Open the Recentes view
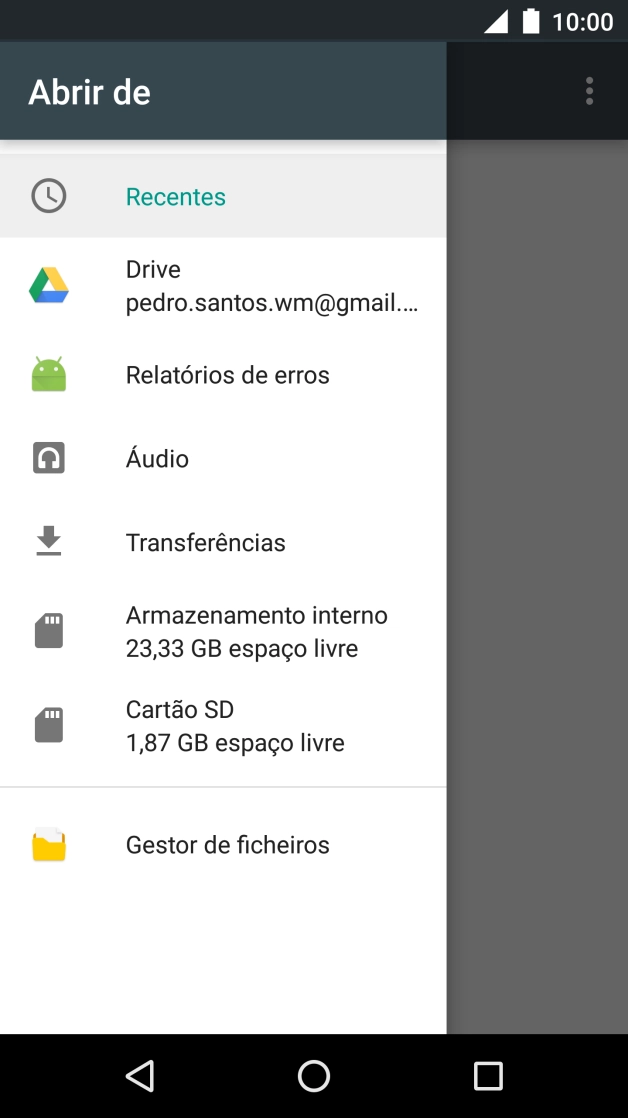Screen dimensions: 628x1118 click(x=175, y=196)
